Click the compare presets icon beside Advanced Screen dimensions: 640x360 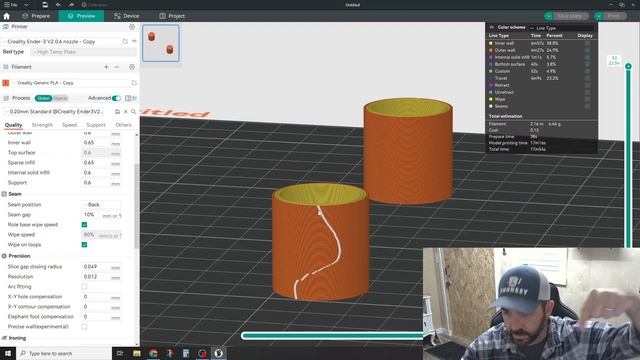click(128, 98)
